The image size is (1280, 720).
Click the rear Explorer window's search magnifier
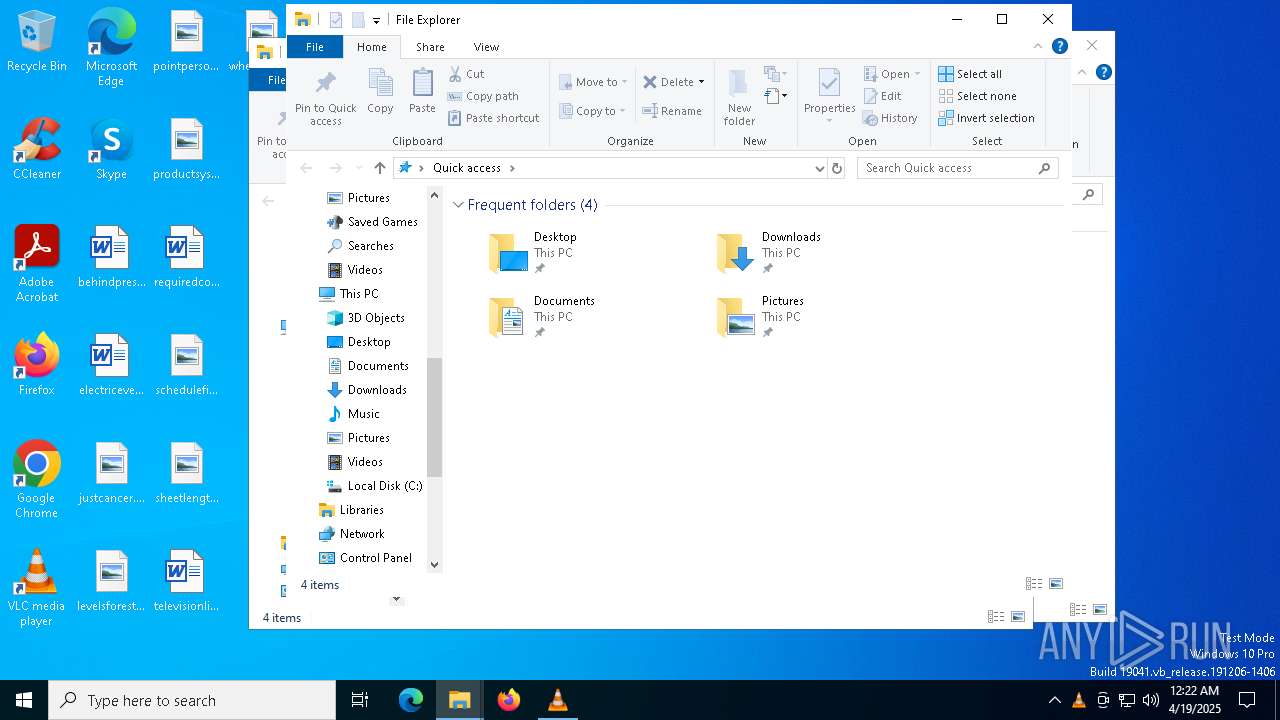1089,194
